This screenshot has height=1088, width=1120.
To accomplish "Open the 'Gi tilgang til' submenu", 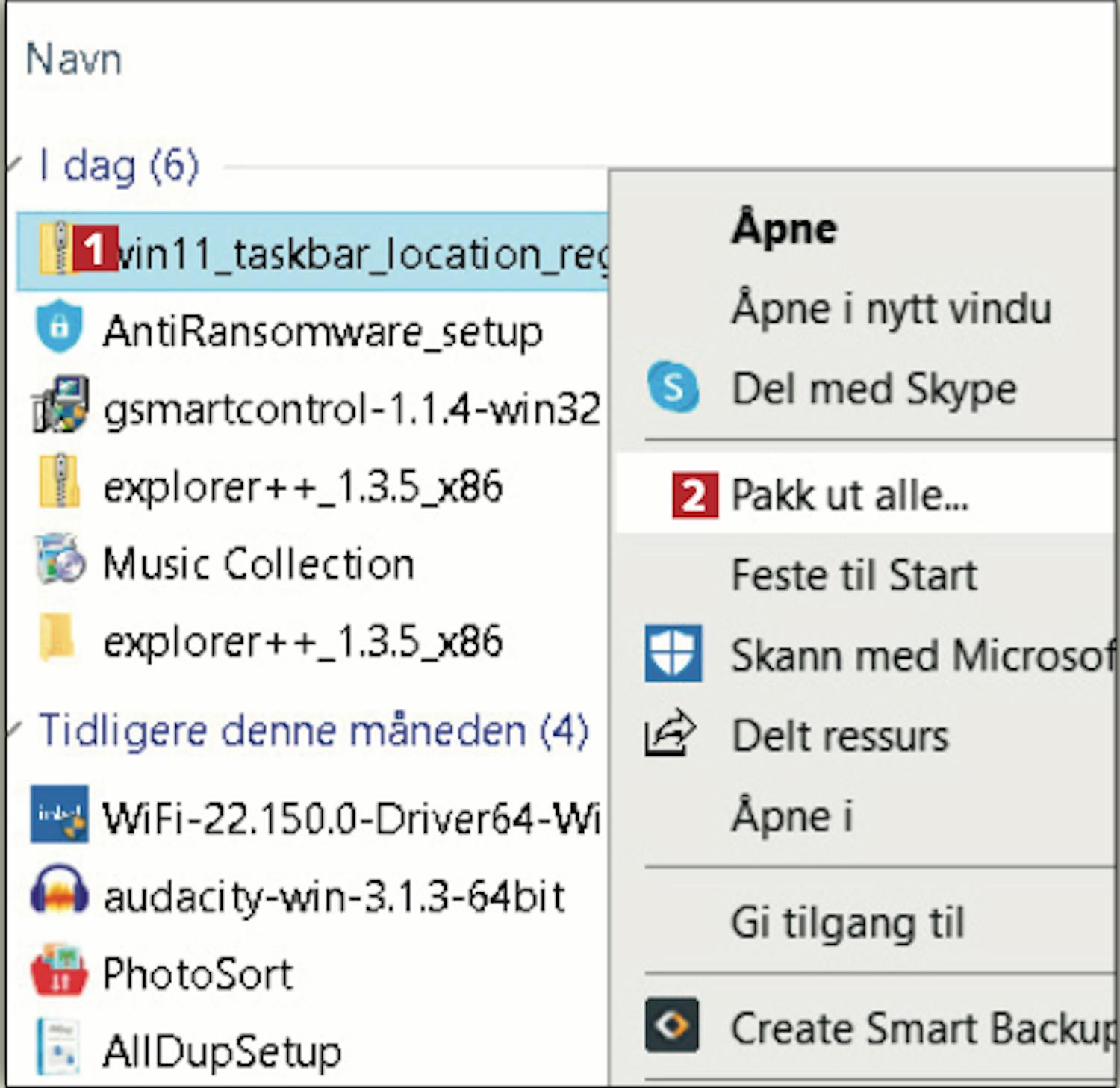I will click(848, 923).
